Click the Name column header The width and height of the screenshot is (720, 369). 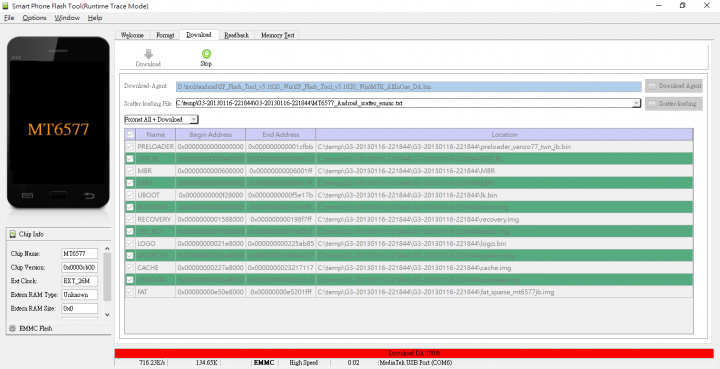156,134
